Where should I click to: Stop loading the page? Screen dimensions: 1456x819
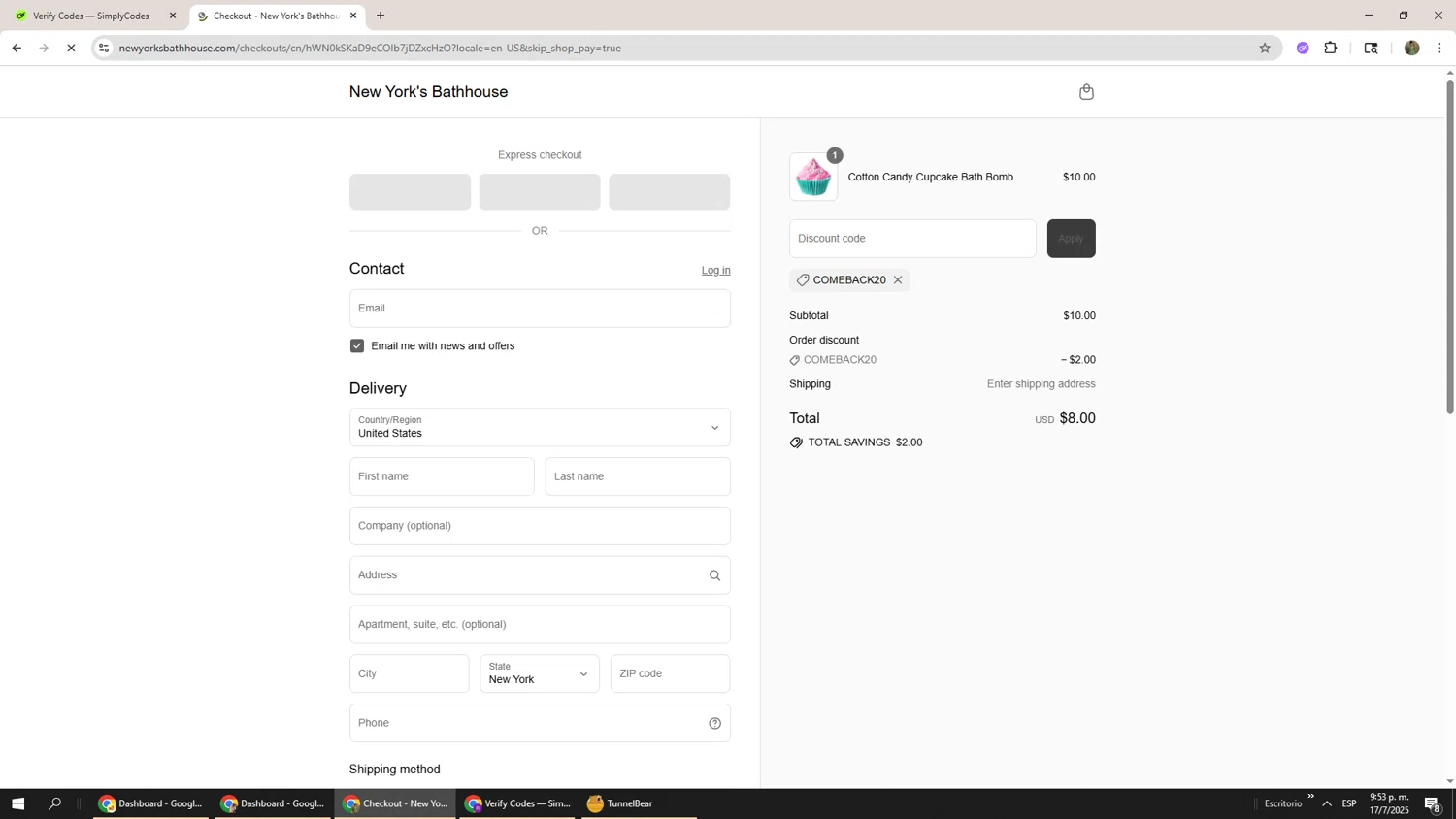click(x=71, y=48)
